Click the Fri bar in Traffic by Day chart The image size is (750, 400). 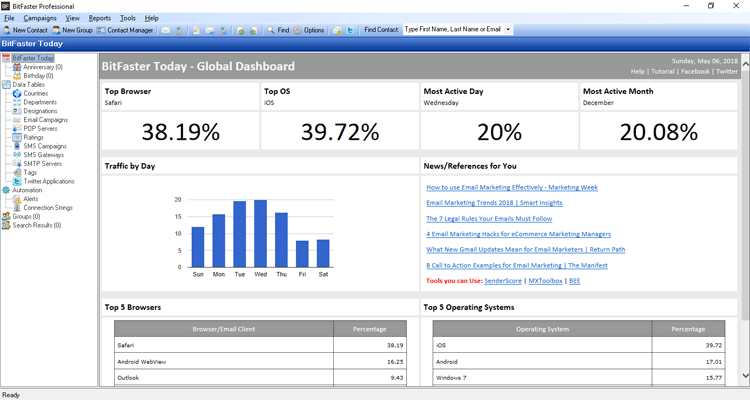302,254
